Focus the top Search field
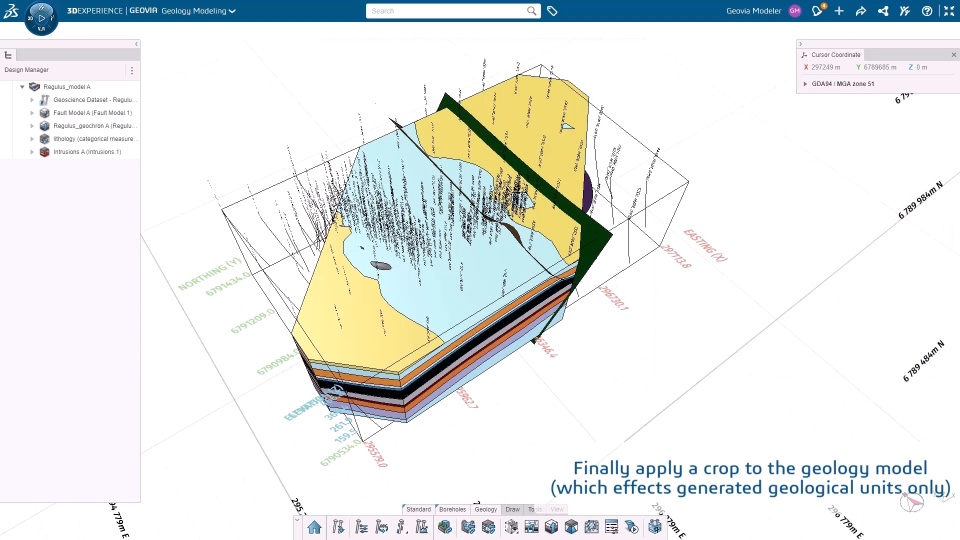 (x=447, y=11)
